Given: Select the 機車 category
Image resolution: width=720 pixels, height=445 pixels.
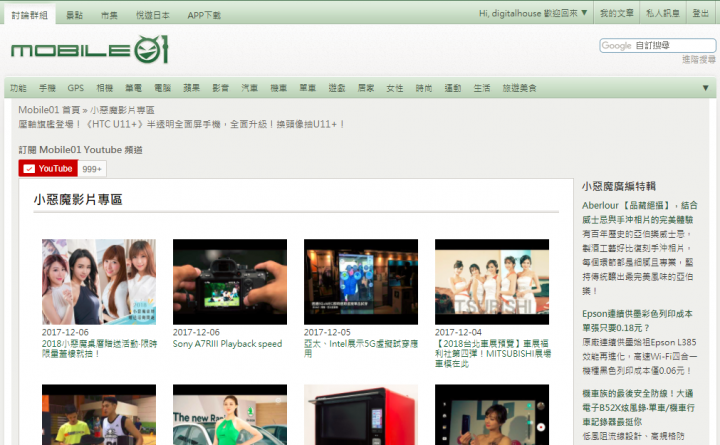Looking at the screenshot, I should click(279, 88).
